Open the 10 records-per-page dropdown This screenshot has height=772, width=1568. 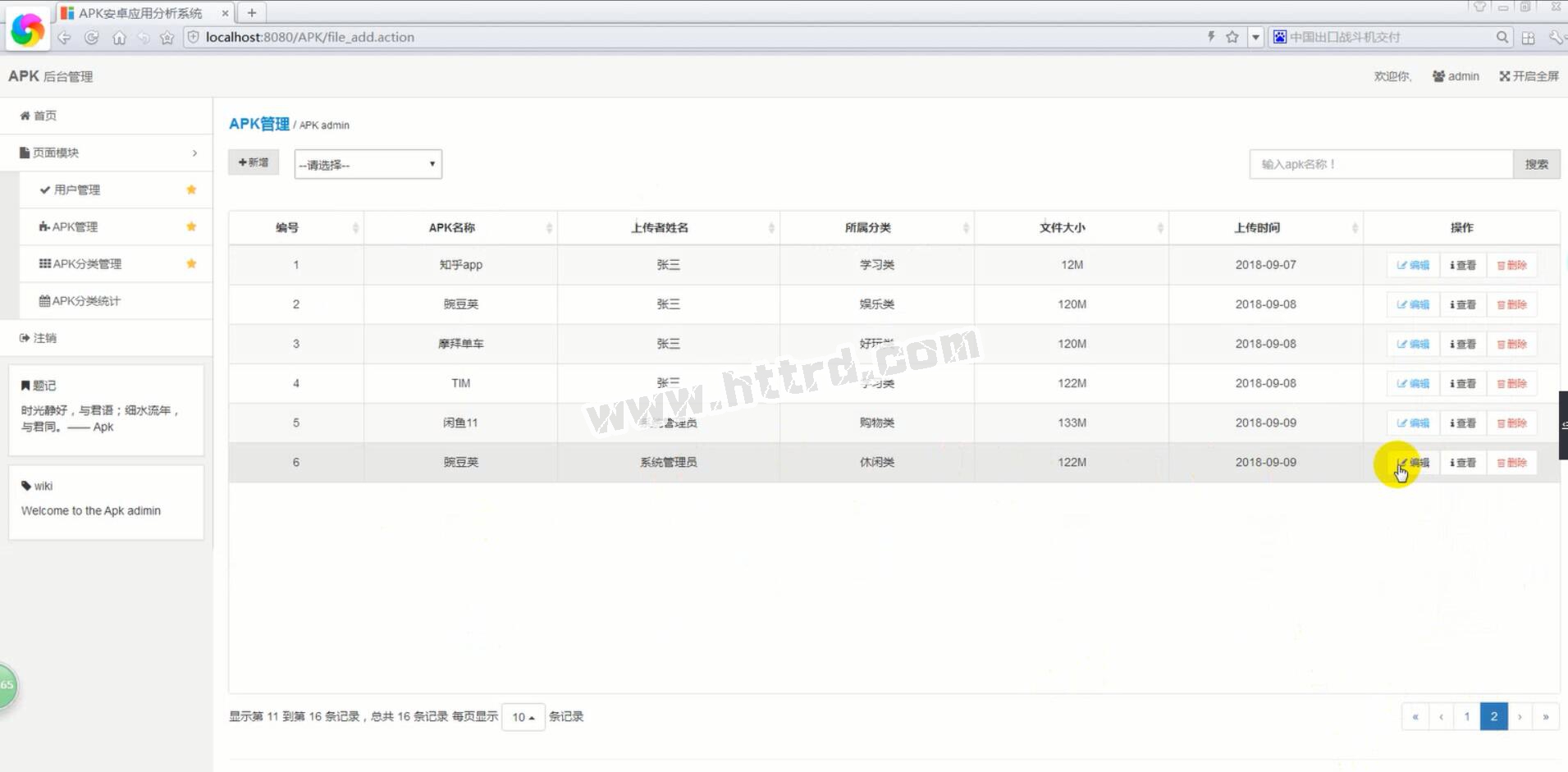point(523,717)
